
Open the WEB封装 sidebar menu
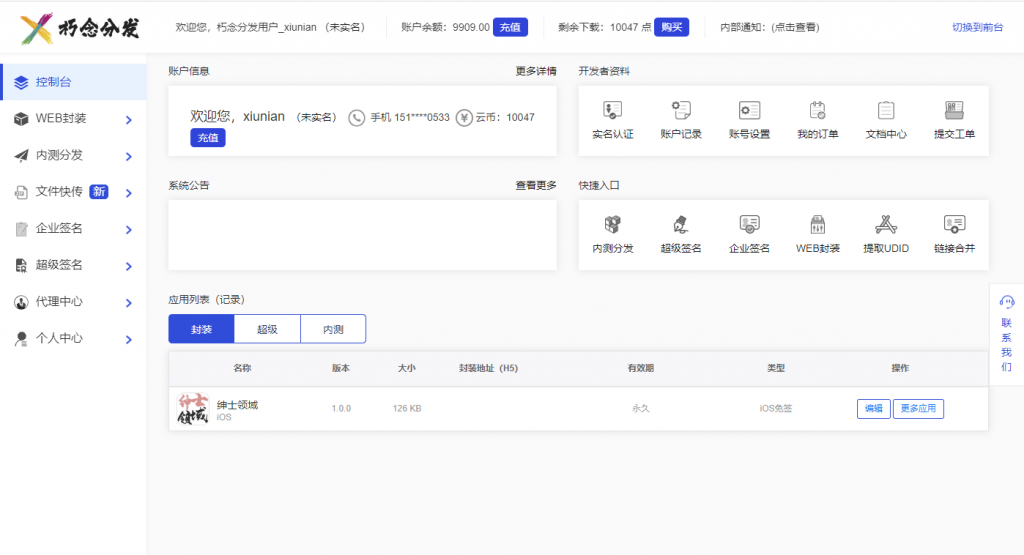(73, 118)
